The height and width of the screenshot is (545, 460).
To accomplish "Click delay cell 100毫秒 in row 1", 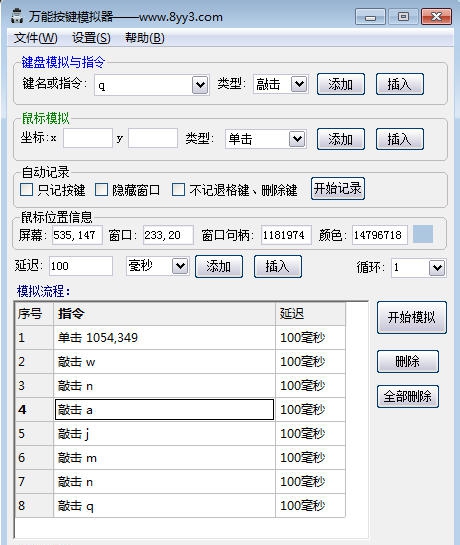I will (x=310, y=338).
